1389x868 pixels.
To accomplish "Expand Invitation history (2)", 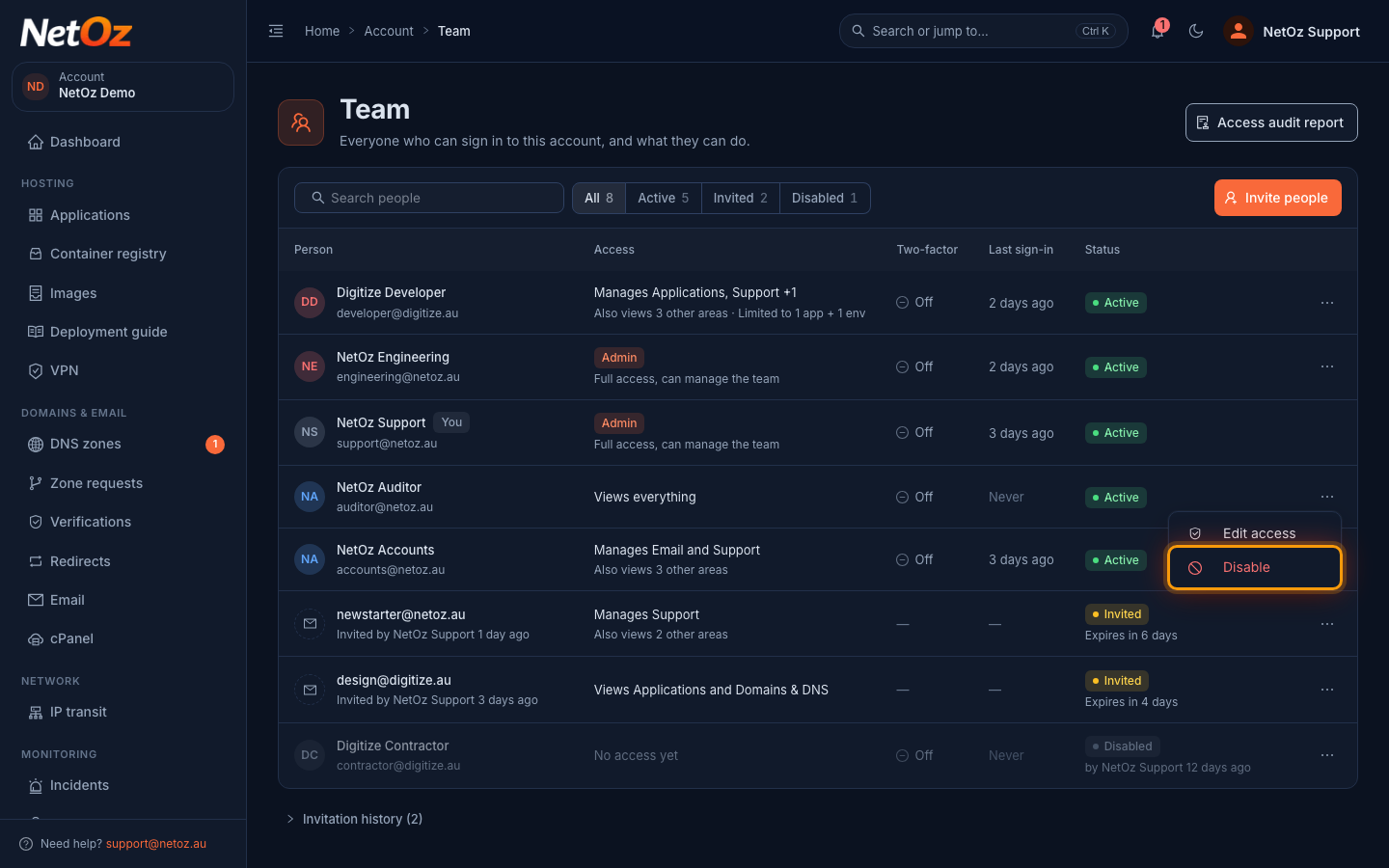I will 354,819.
